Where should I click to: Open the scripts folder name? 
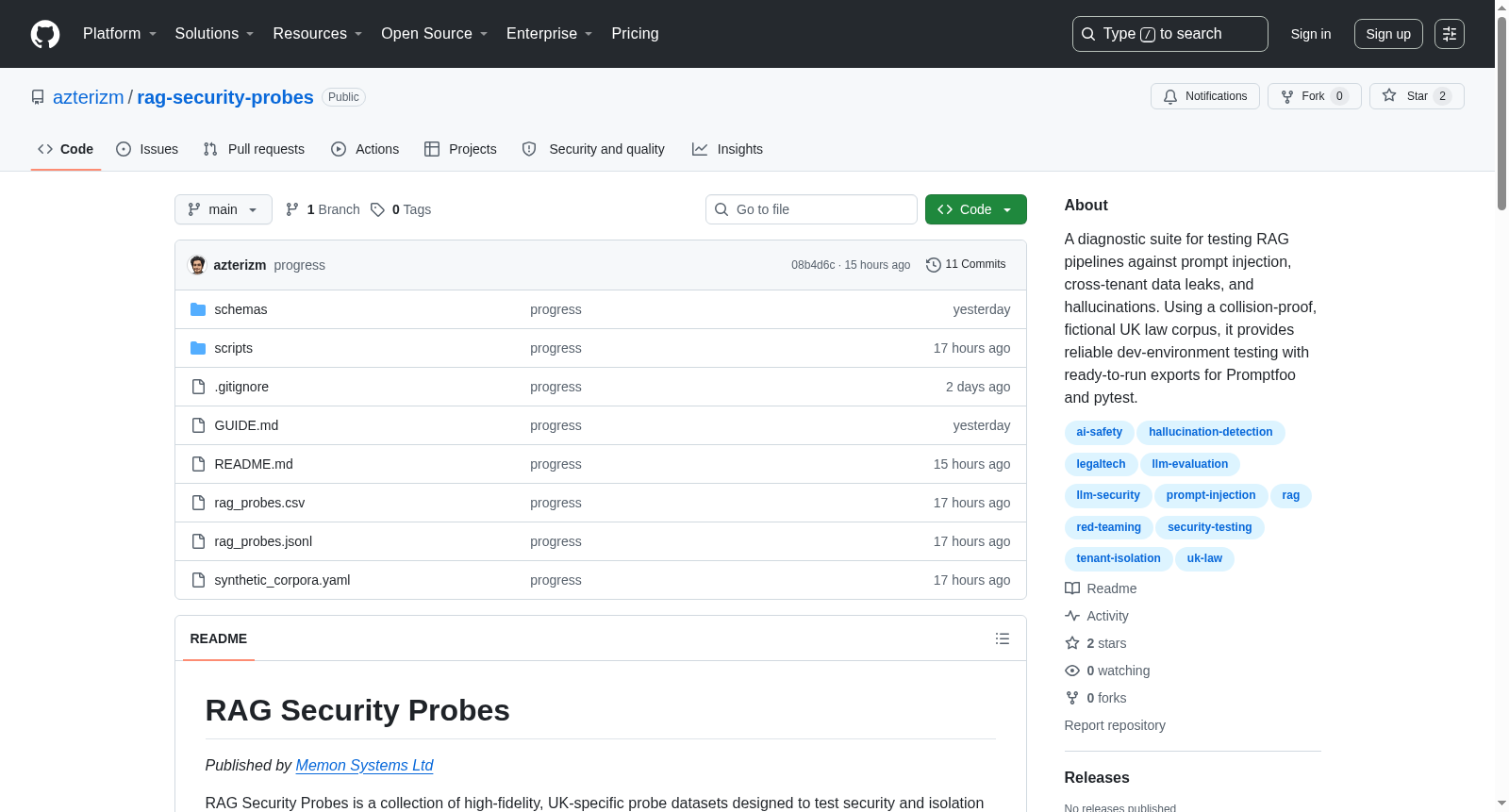233,348
